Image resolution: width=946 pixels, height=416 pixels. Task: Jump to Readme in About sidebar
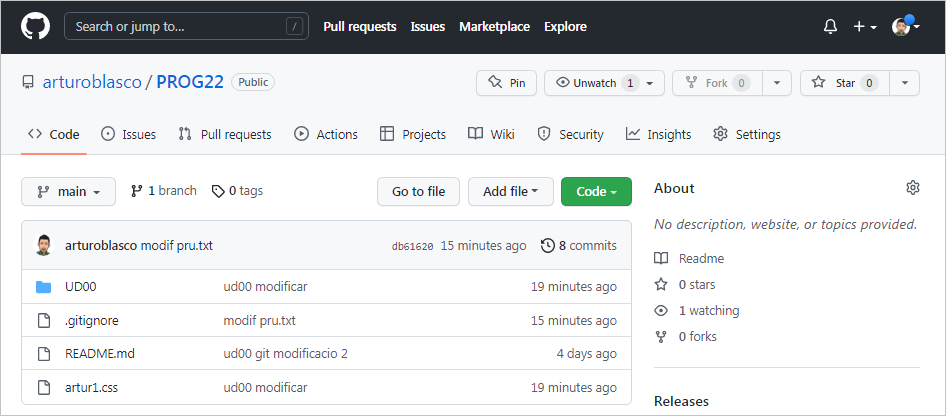(x=690, y=259)
